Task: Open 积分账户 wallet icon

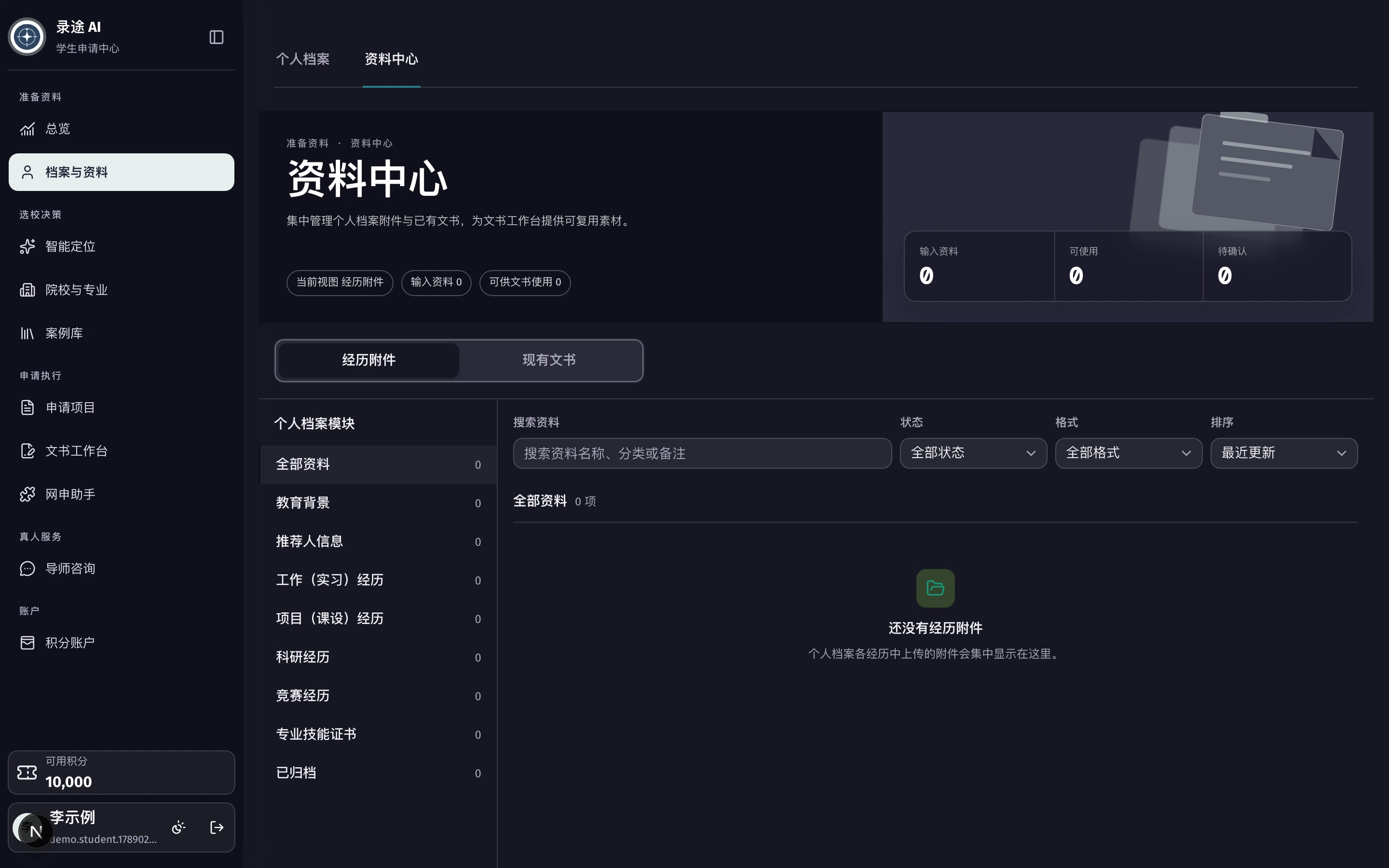Action: pos(27,643)
